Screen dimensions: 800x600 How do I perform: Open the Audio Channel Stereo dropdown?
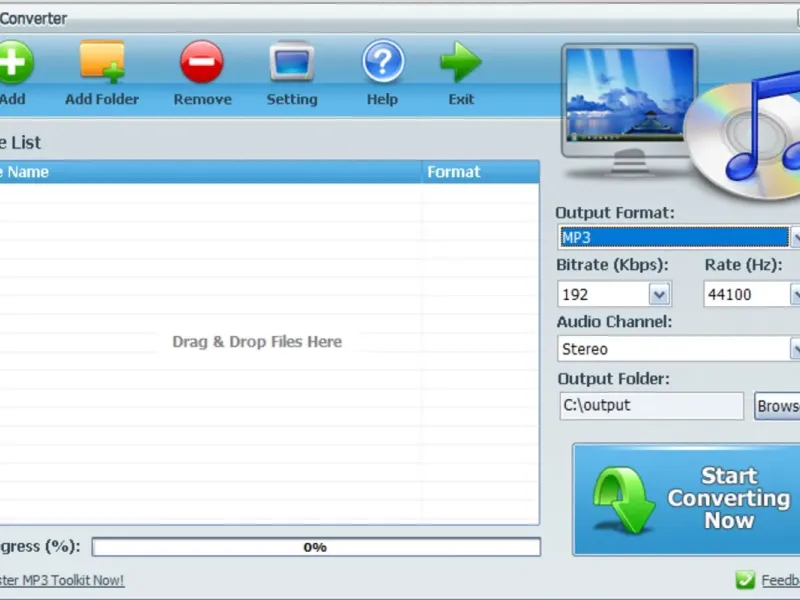point(679,349)
